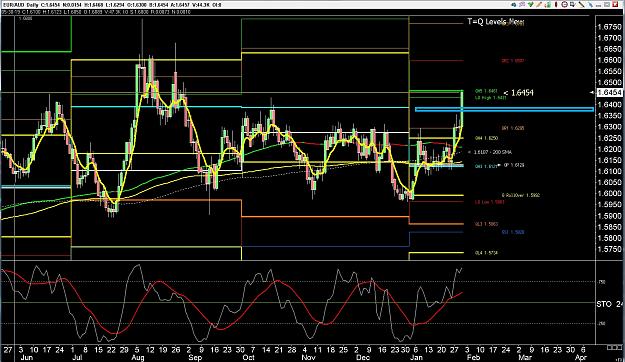Image resolution: width=625 pixels, height=362 pixels.
Task: Click the Nov month label on time axis
Action: tap(309, 358)
